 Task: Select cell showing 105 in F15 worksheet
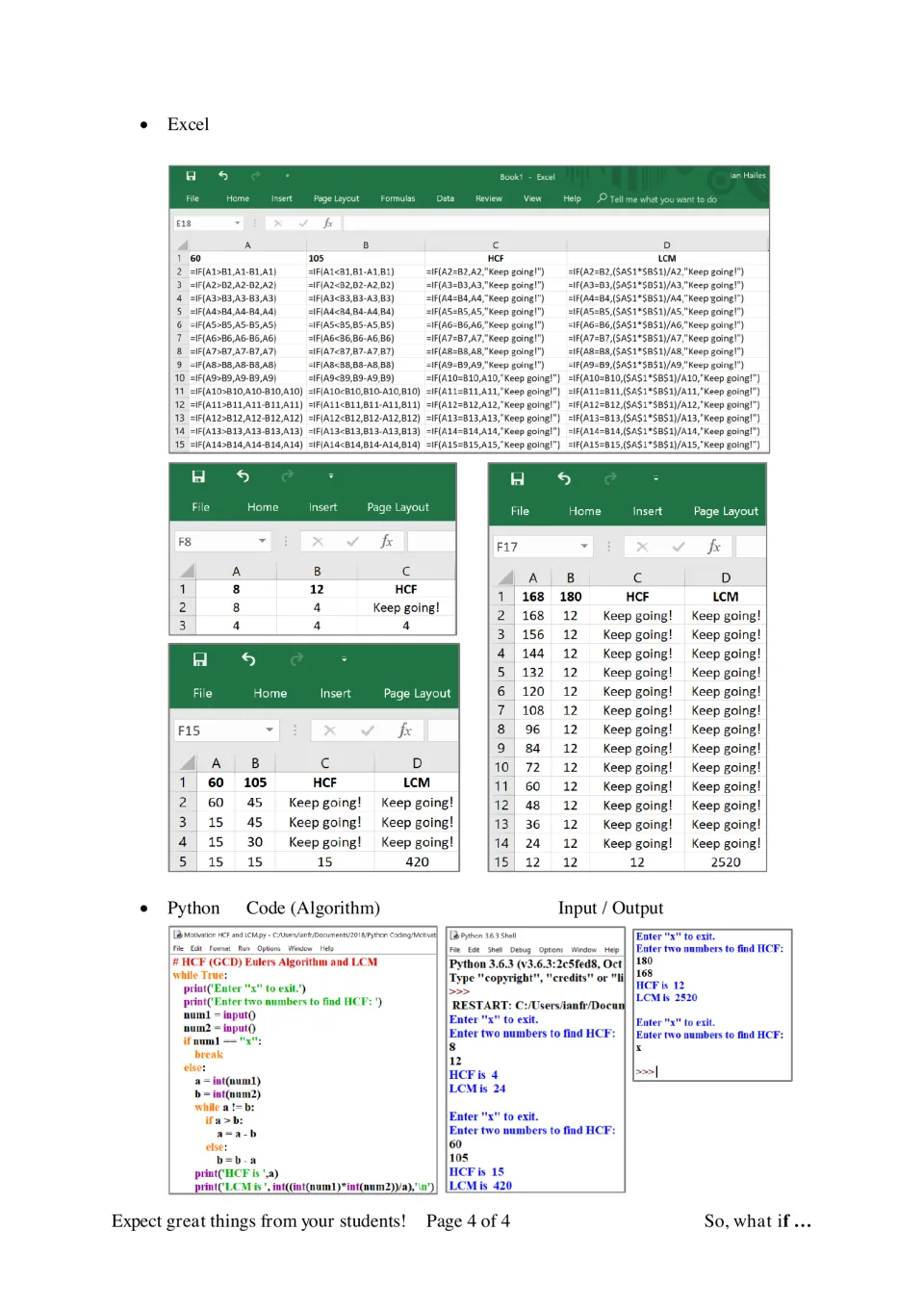tap(255, 782)
